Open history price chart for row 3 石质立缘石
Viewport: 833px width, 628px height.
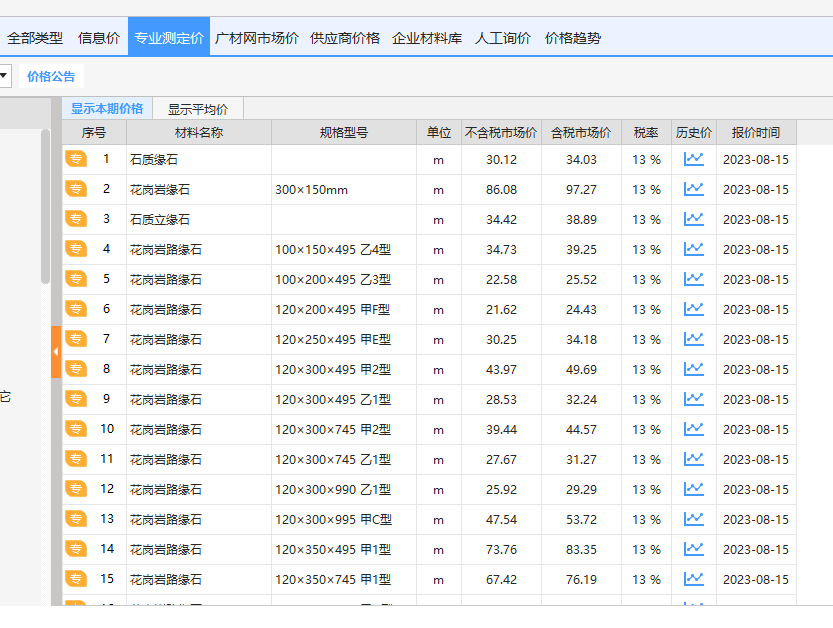coord(693,219)
